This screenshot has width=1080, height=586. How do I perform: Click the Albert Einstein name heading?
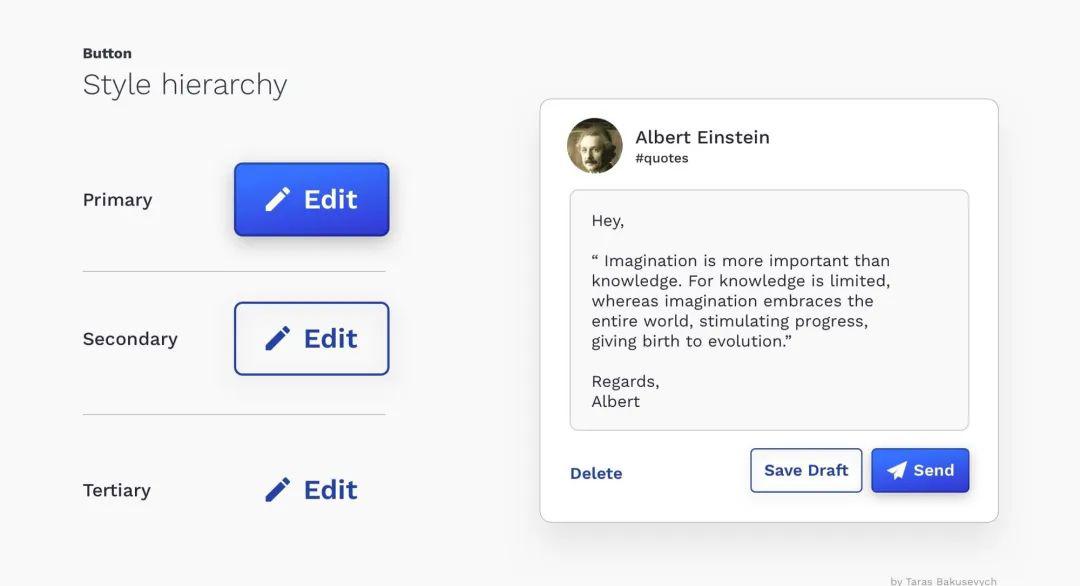point(702,137)
